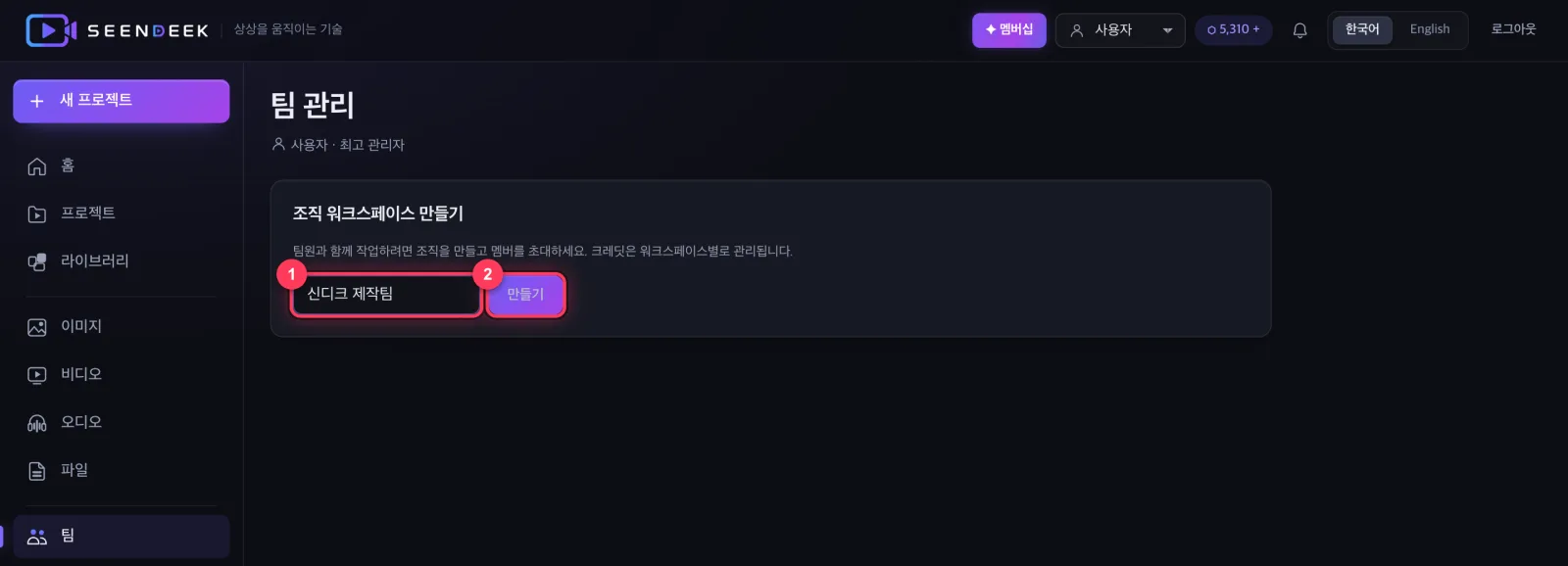Click the SEENDEEK logo icon

(51, 30)
